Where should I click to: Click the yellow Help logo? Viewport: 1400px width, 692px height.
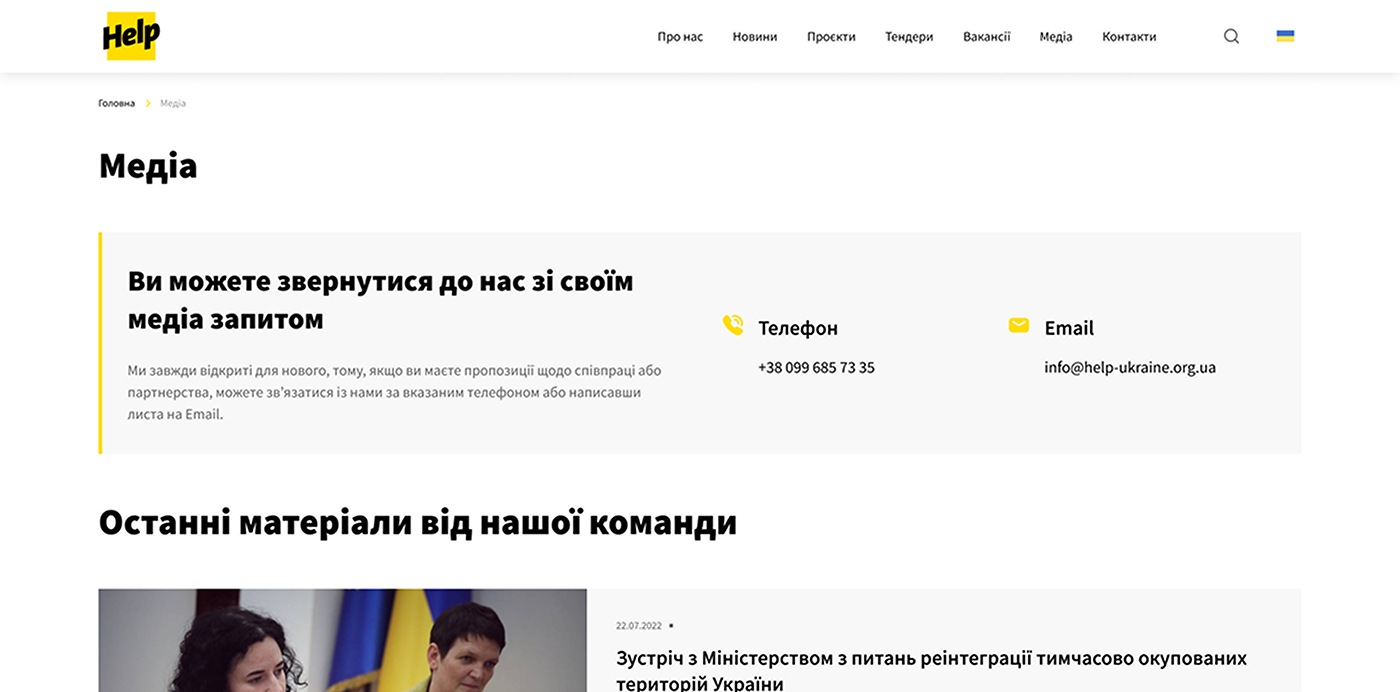point(131,36)
